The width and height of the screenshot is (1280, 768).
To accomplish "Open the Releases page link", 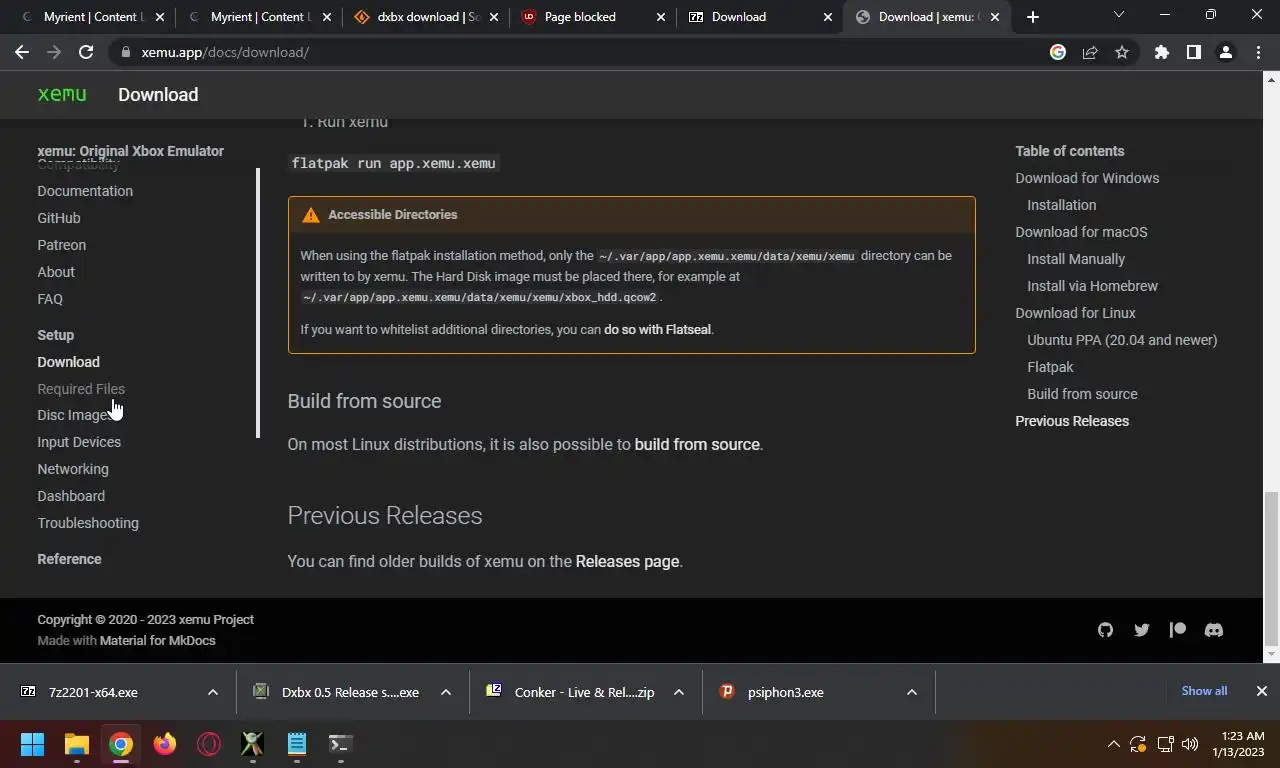I will 627,561.
